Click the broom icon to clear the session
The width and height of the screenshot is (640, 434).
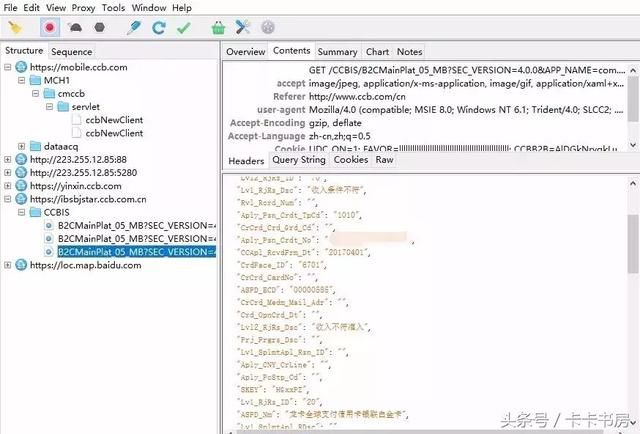tap(16, 28)
